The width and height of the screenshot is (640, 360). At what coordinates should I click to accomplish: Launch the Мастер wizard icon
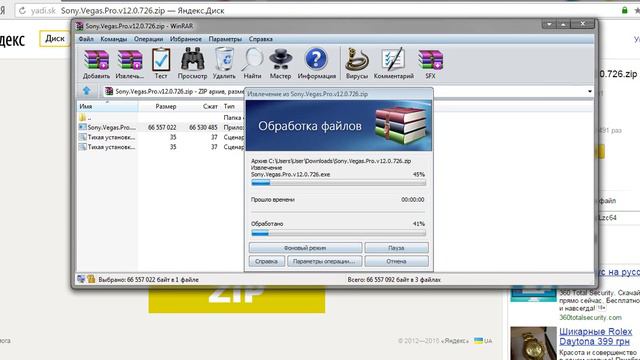coord(280,64)
